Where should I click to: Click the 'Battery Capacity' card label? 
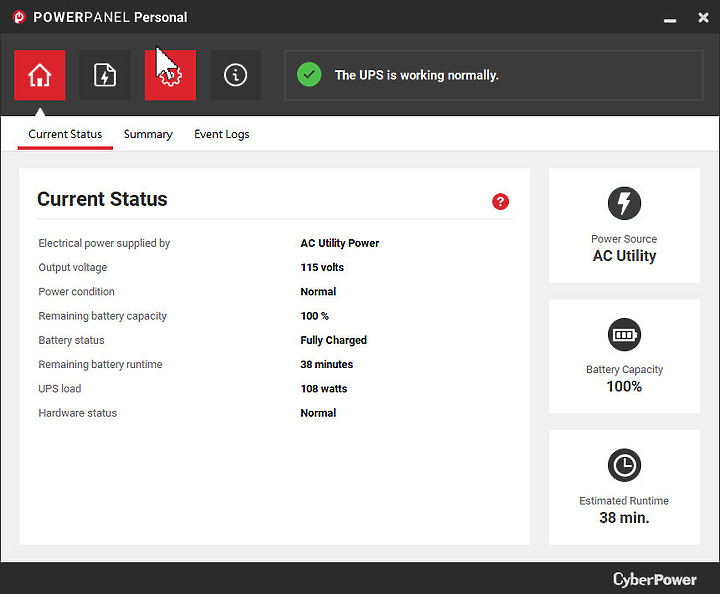coord(624,370)
